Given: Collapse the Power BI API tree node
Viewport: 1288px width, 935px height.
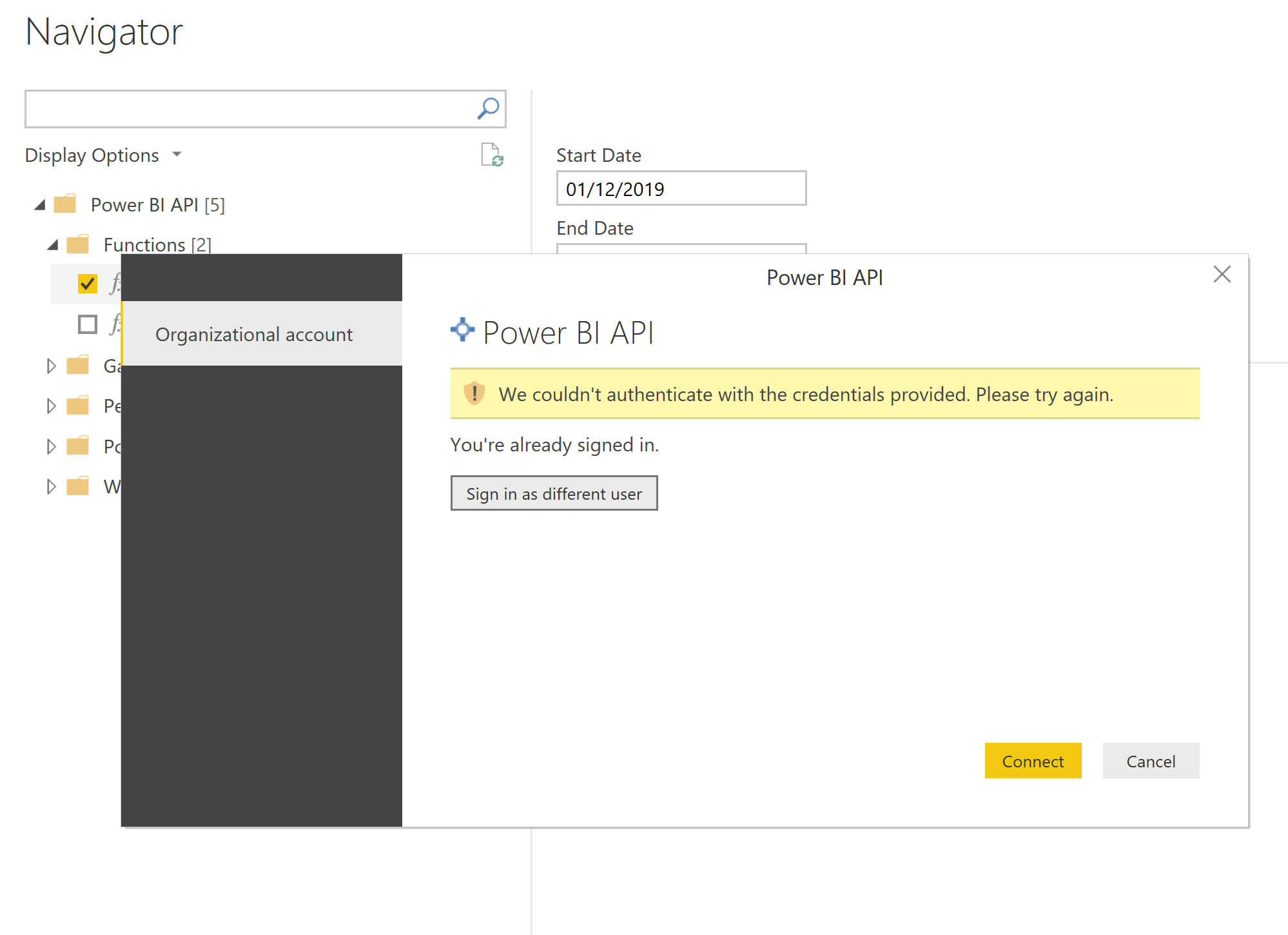Looking at the screenshot, I should [x=40, y=204].
